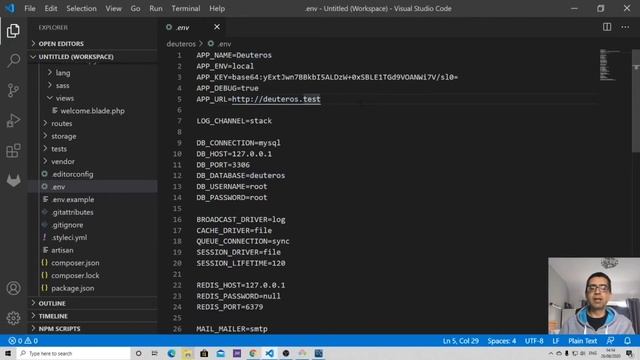The width and height of the screenshot is (640, 360).
Task: Click the Split Editor icon
Action: pos(607,27)
